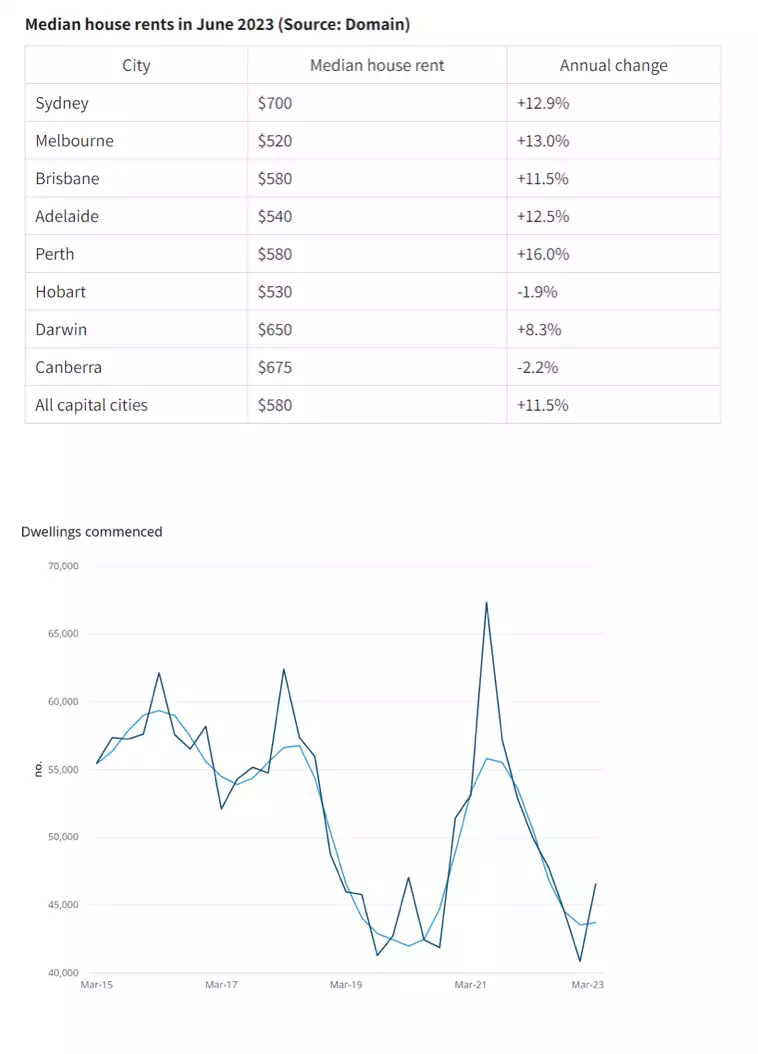Select Perth's +16.0% annual change cell
The width and height of the screenshot is (758, 1054).
(x=543, y=254)
